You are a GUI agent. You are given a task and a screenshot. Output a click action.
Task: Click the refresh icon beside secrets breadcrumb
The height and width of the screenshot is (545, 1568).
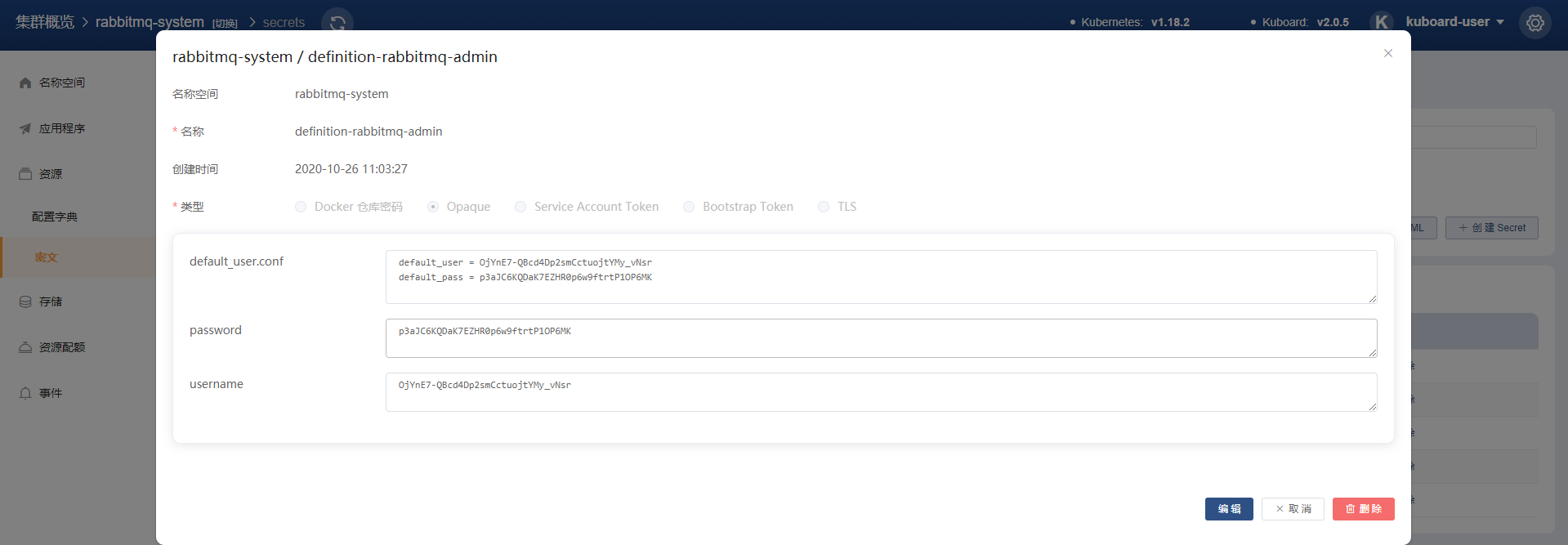click(x=337, y=22)
